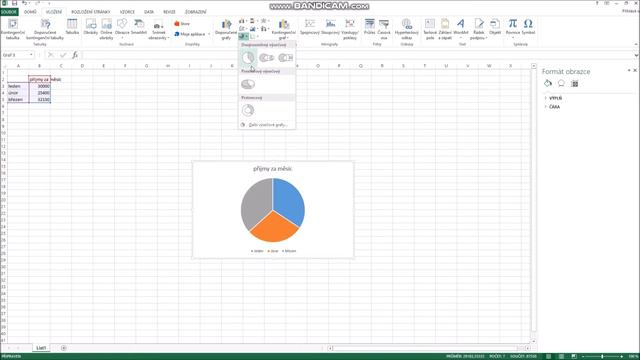Viewport: 640px width, 360px height.
Task: Insert Spojnicový sparkline
Action: (310, 27)
